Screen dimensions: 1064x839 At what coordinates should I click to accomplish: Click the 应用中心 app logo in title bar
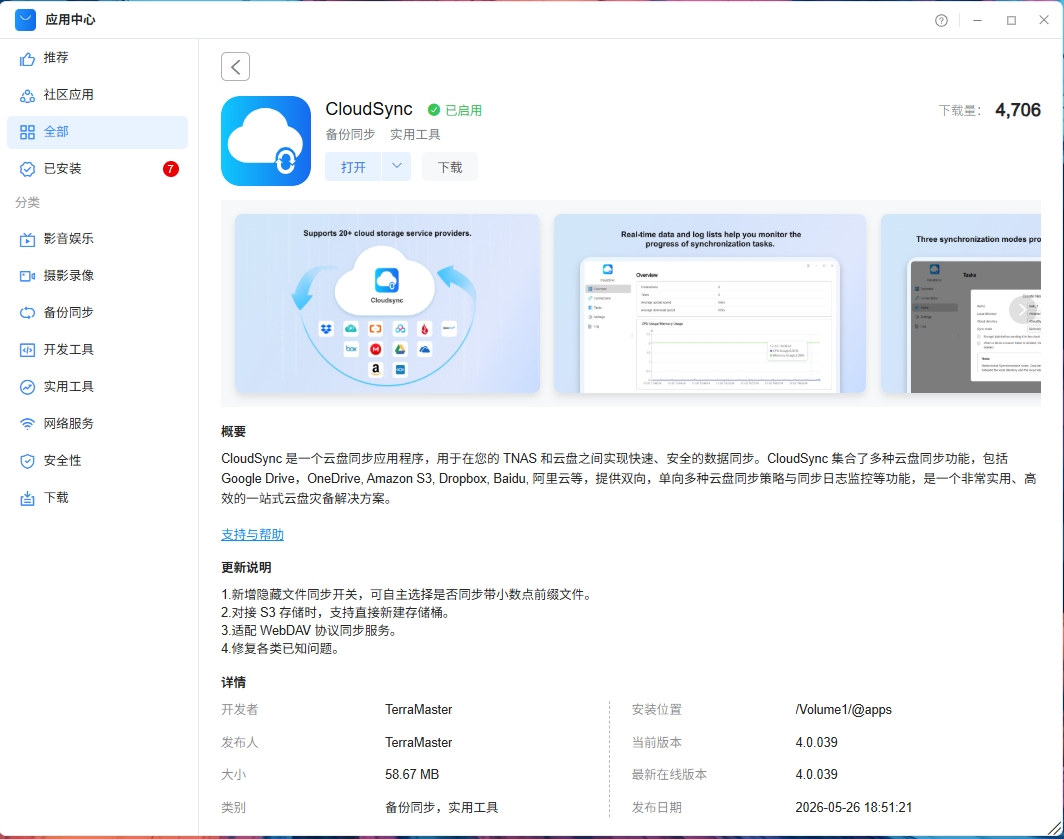[25, 20]
